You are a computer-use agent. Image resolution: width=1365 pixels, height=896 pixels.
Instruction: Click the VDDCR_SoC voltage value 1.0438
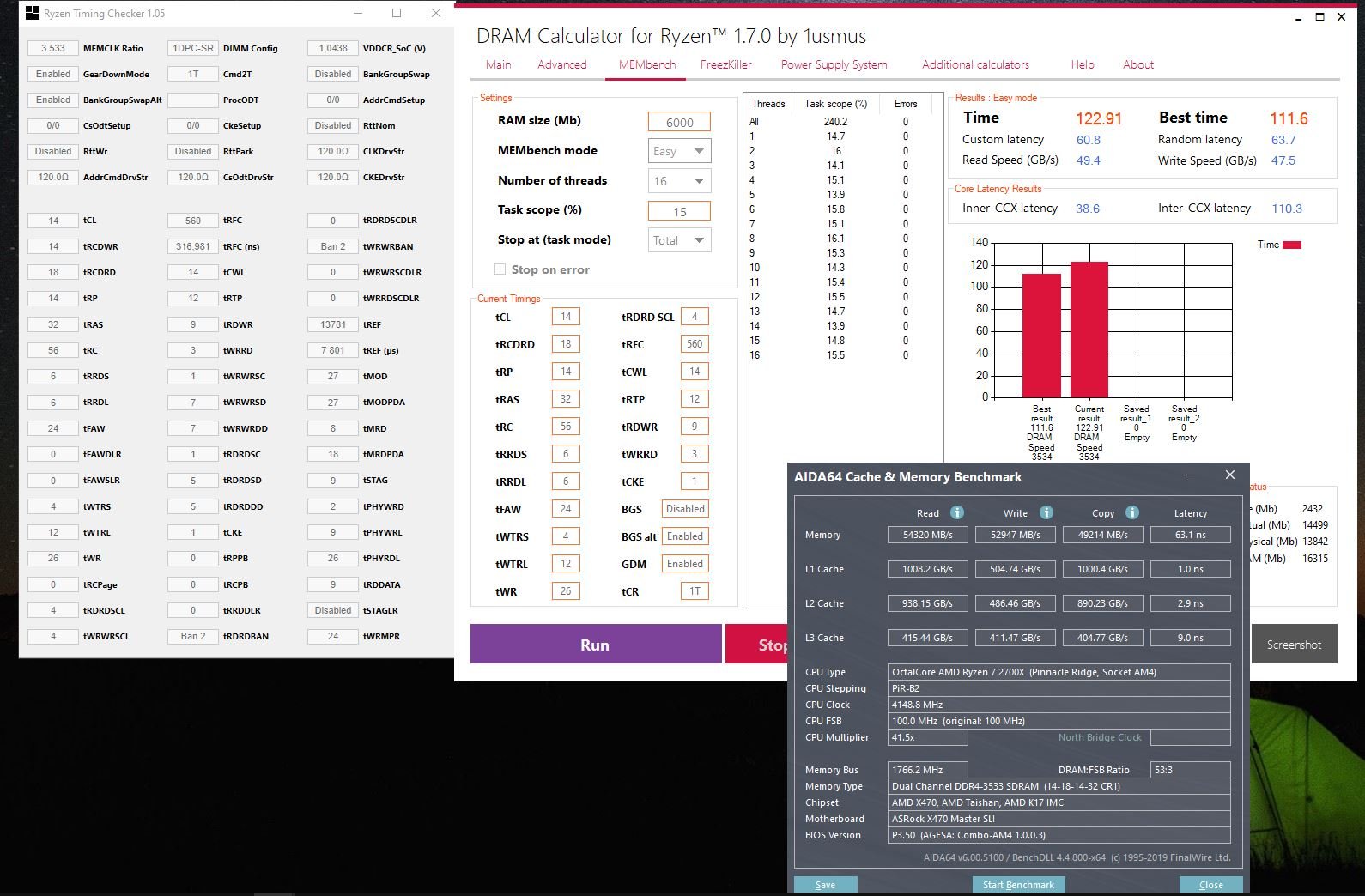click(x=333, y=48)
